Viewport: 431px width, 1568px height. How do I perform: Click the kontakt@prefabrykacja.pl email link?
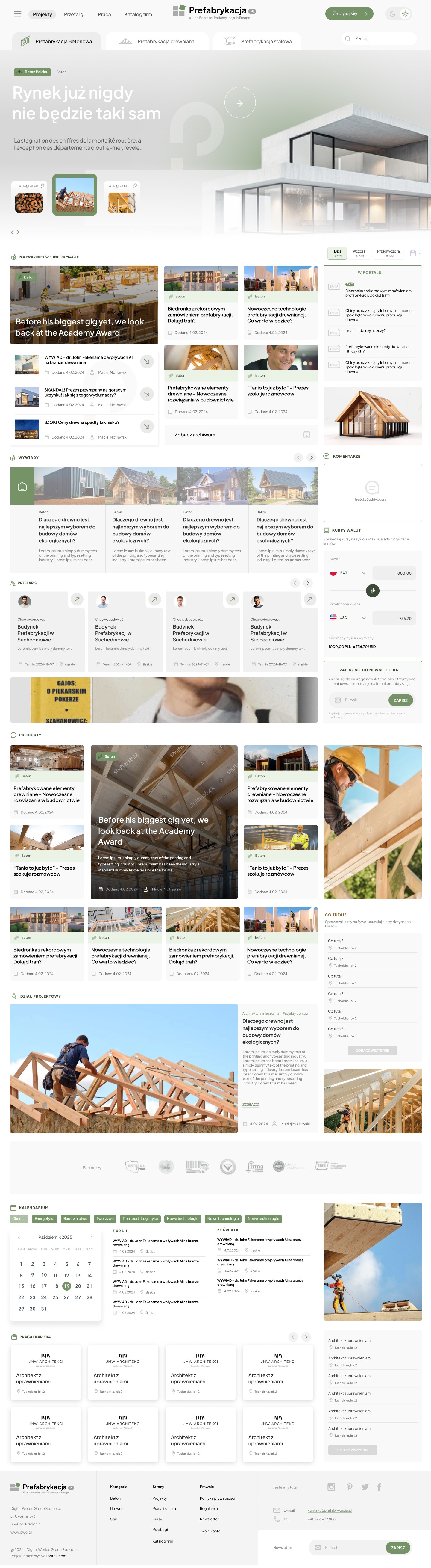click(330, 1510)
